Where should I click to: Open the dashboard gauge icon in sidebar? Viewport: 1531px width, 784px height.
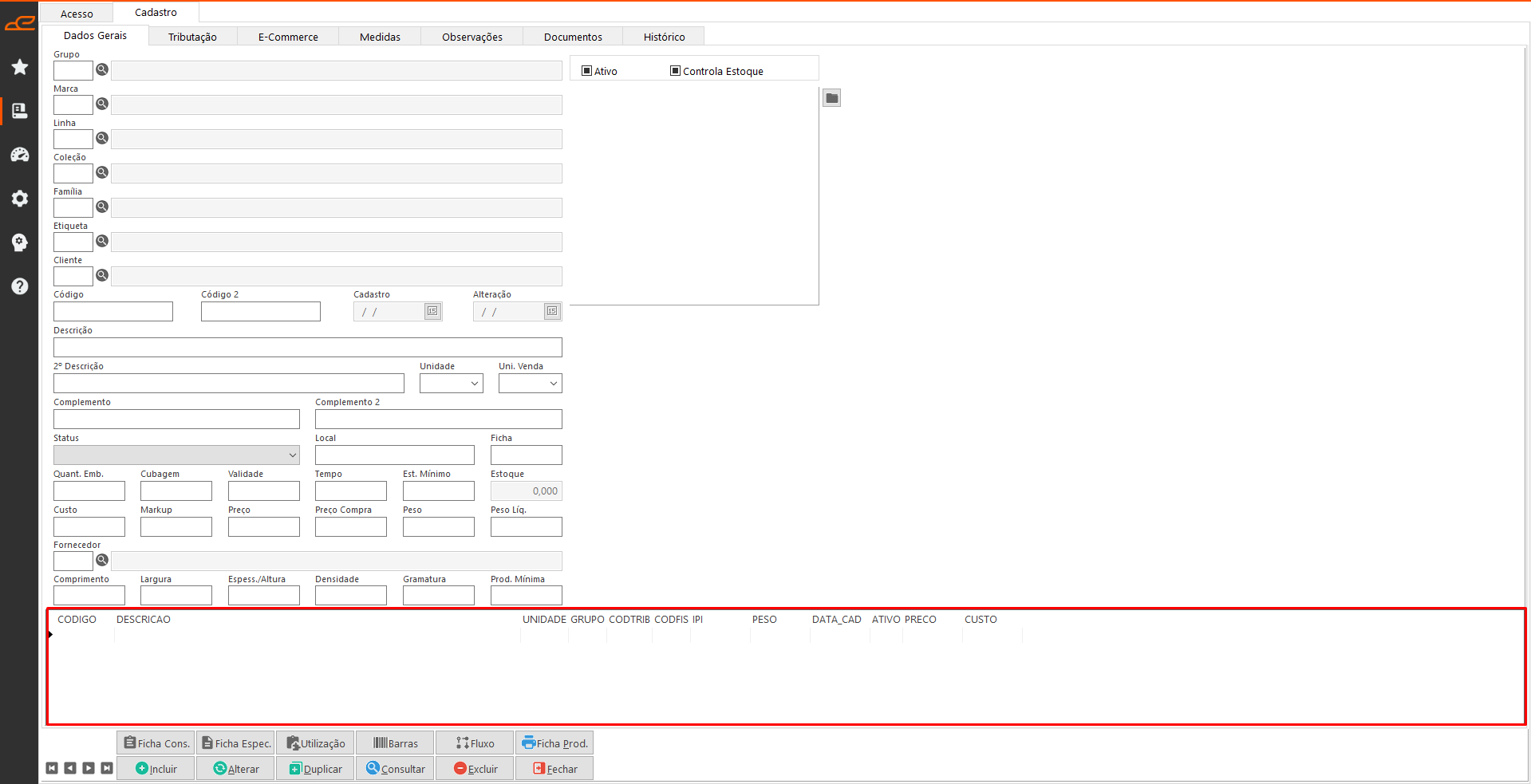click(20, 155)
